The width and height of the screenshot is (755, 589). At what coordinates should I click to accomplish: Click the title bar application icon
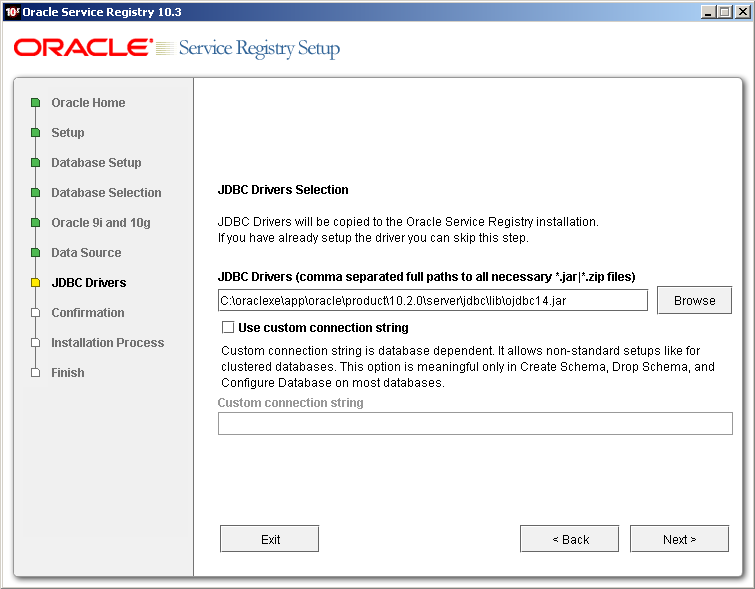12,12
